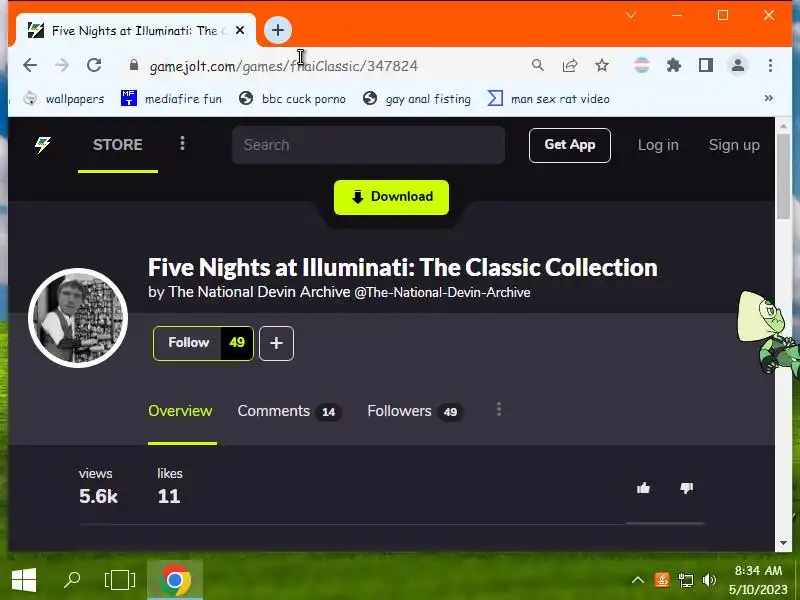Close the Five Nights at Illuminati tab
This screenshot has width=800, height=600.
[240, 31]
